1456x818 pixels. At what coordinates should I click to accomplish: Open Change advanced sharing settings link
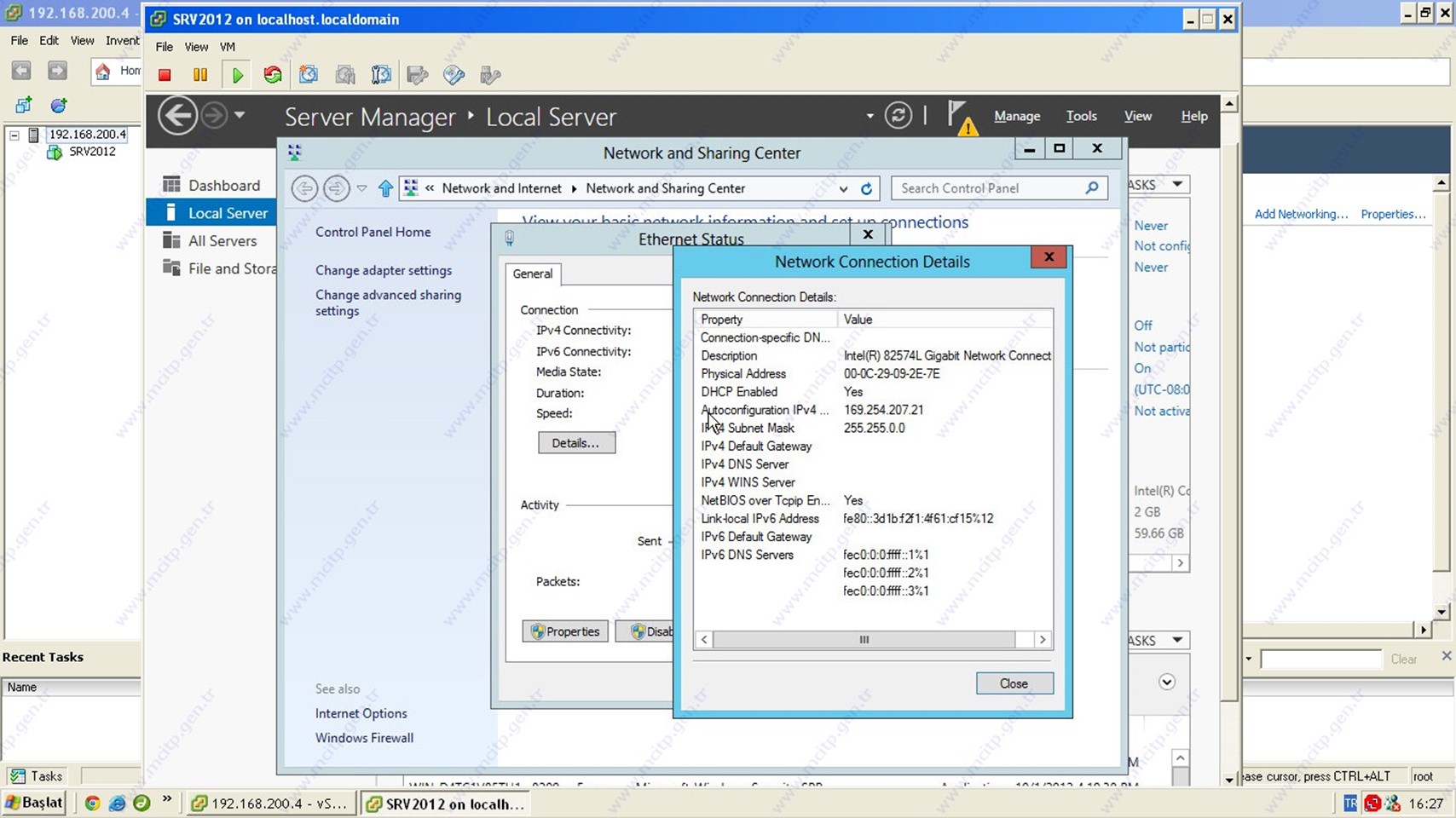pos(388,302)
